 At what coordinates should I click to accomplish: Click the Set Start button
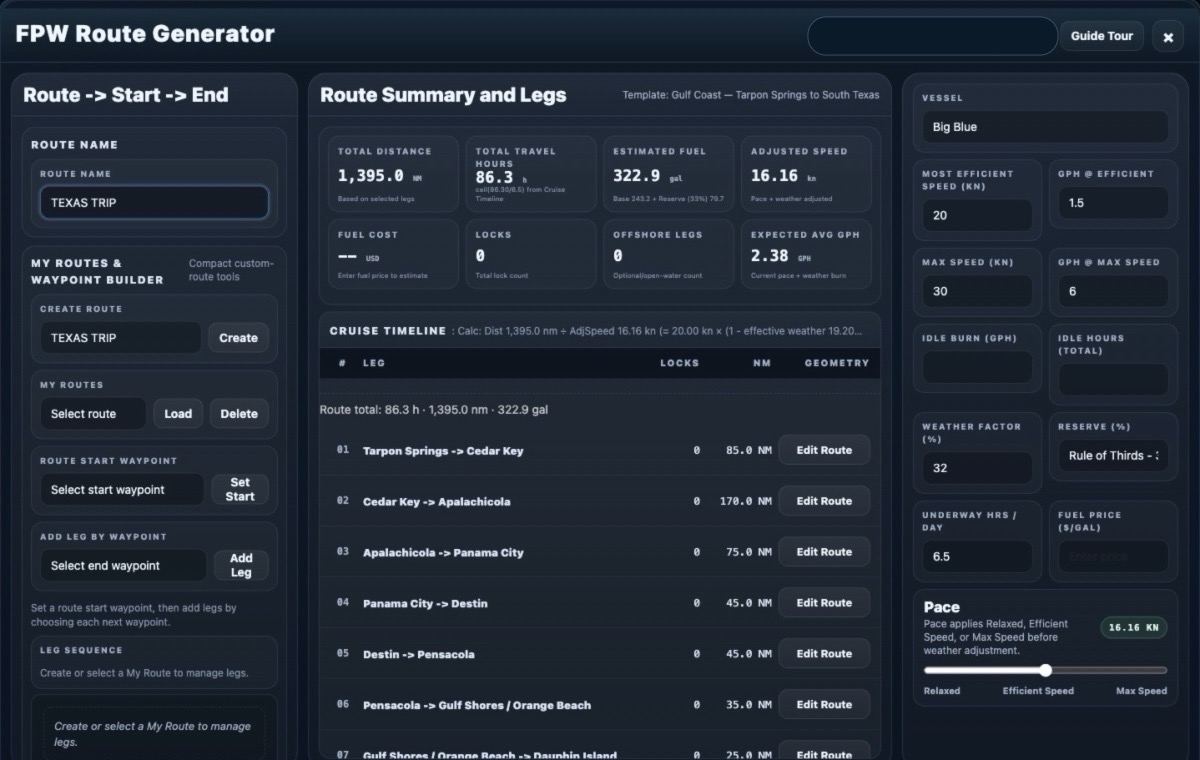tap(240, 489)
